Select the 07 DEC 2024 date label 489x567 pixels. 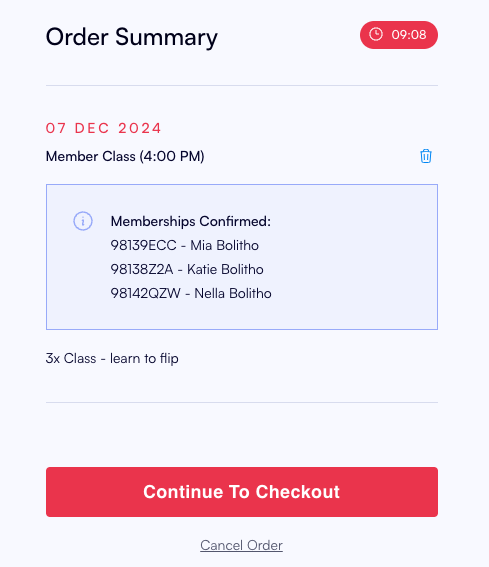click(103, 128)
